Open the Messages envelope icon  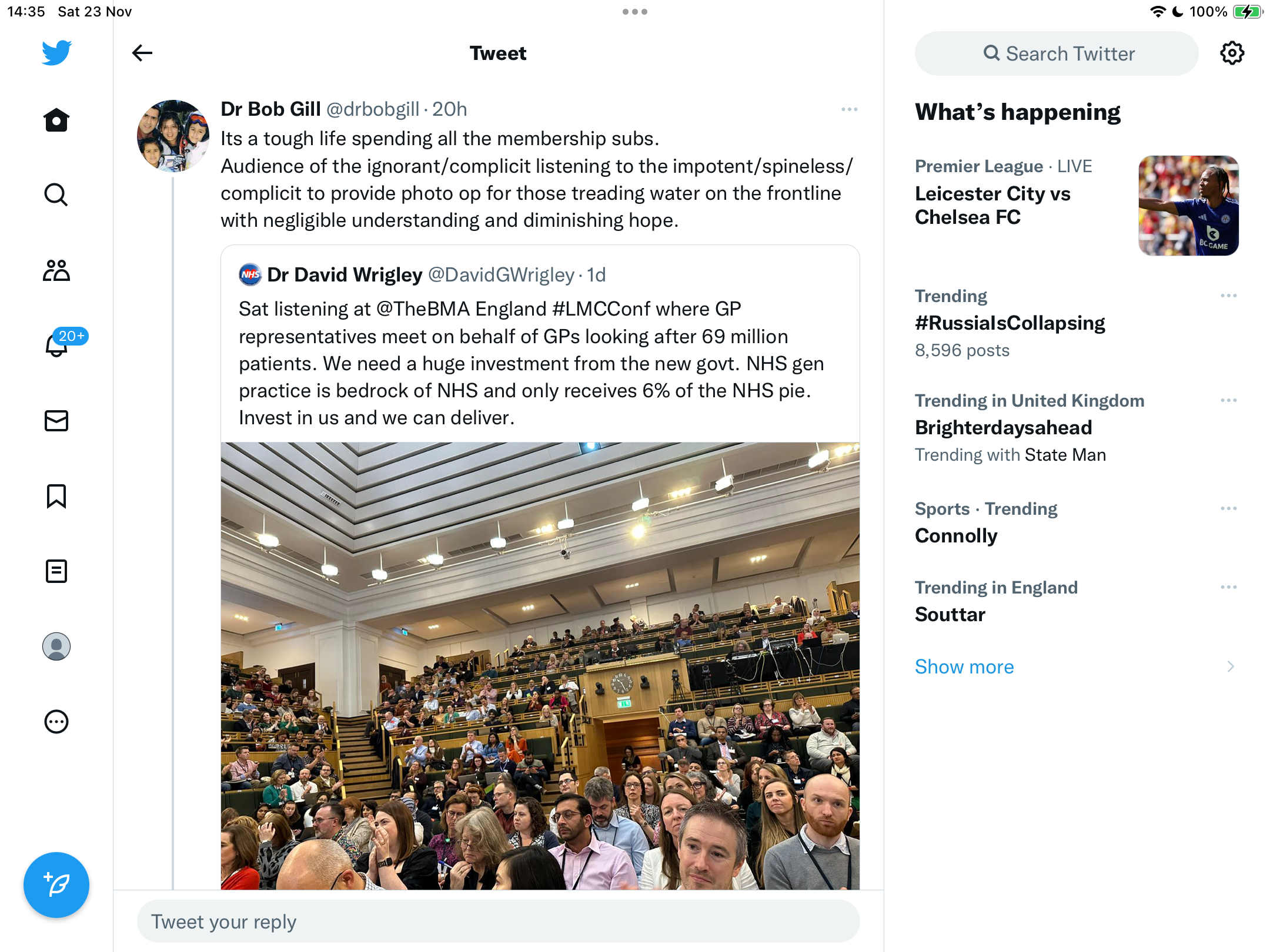click(x=56, y=421)
